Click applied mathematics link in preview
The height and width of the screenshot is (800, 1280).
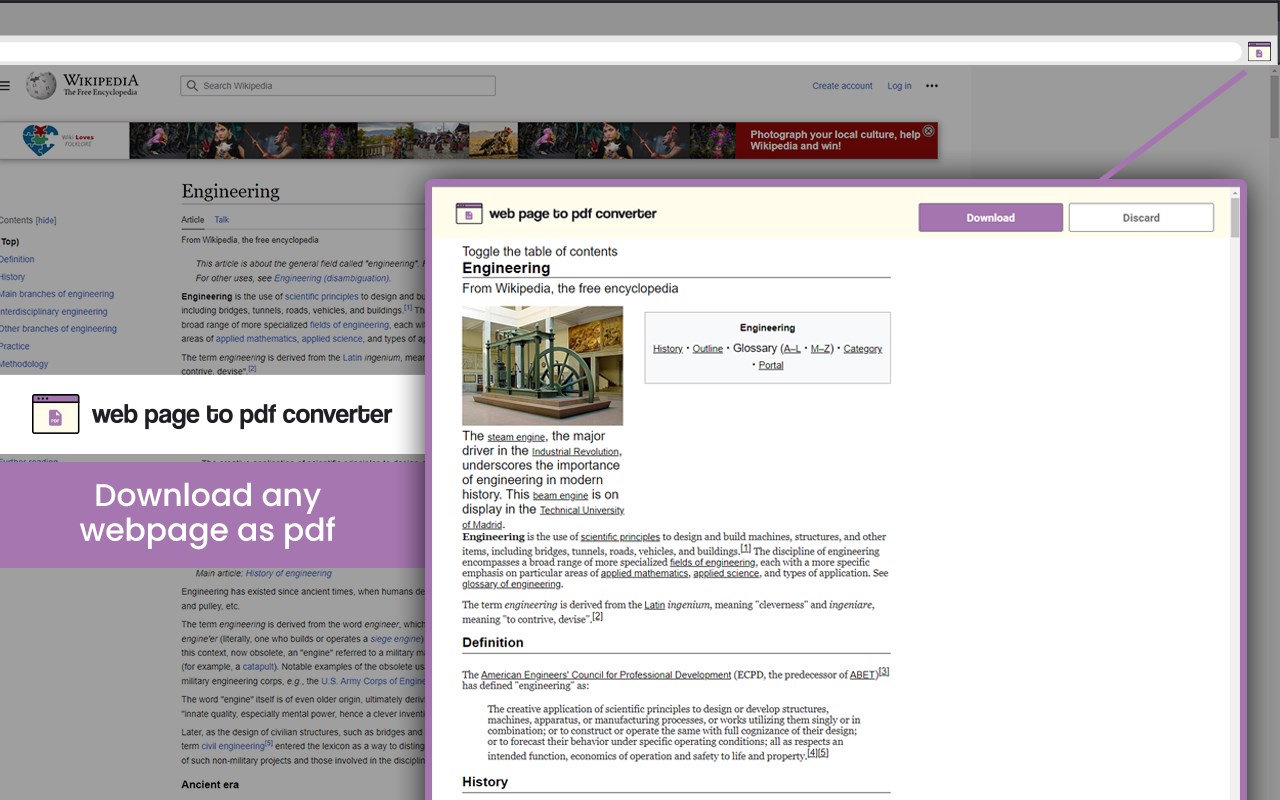point(644,574)
